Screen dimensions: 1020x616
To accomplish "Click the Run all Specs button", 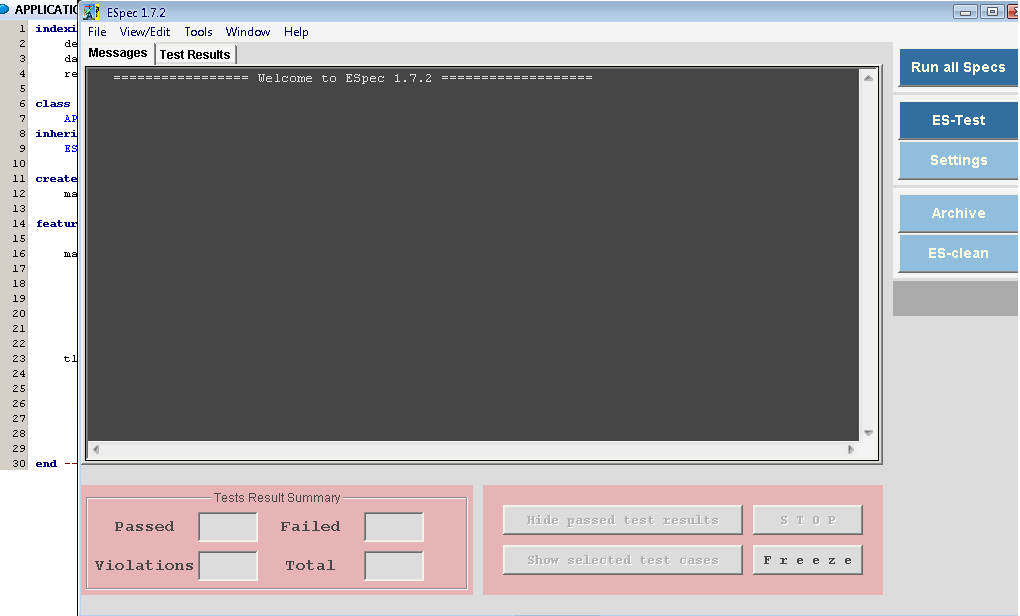I will 958,67.
